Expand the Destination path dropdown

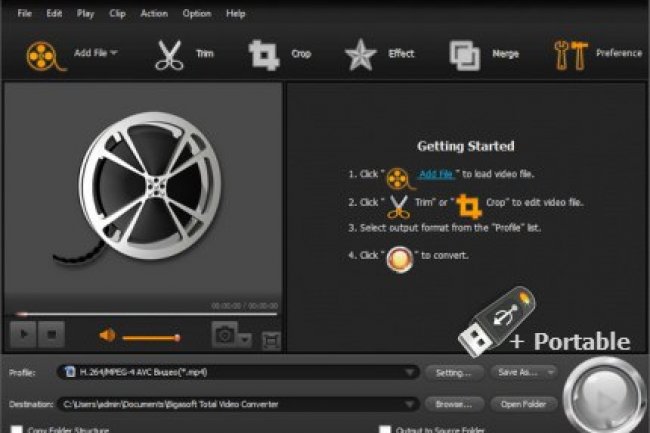408,404
